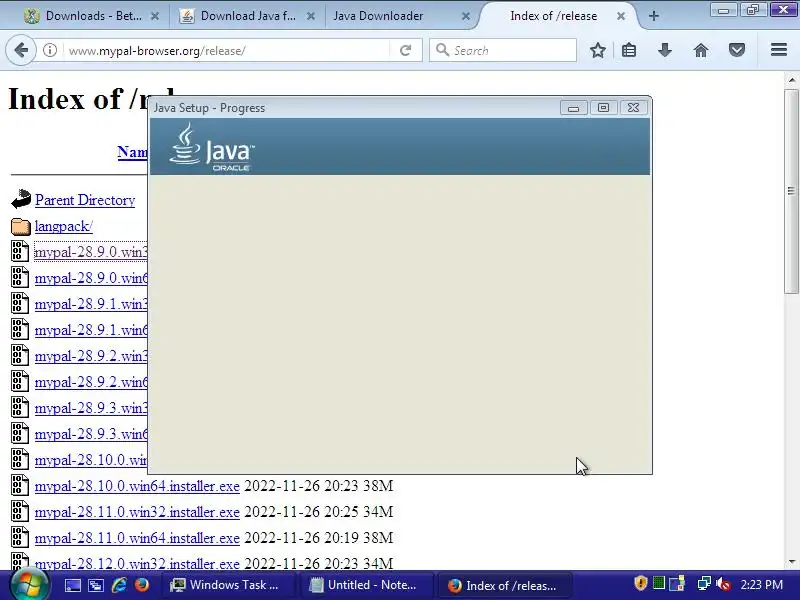Click the green monitor tray icon
Viewport: 800px width, 600px height.
pyautogui.click(x=659, y=583)
